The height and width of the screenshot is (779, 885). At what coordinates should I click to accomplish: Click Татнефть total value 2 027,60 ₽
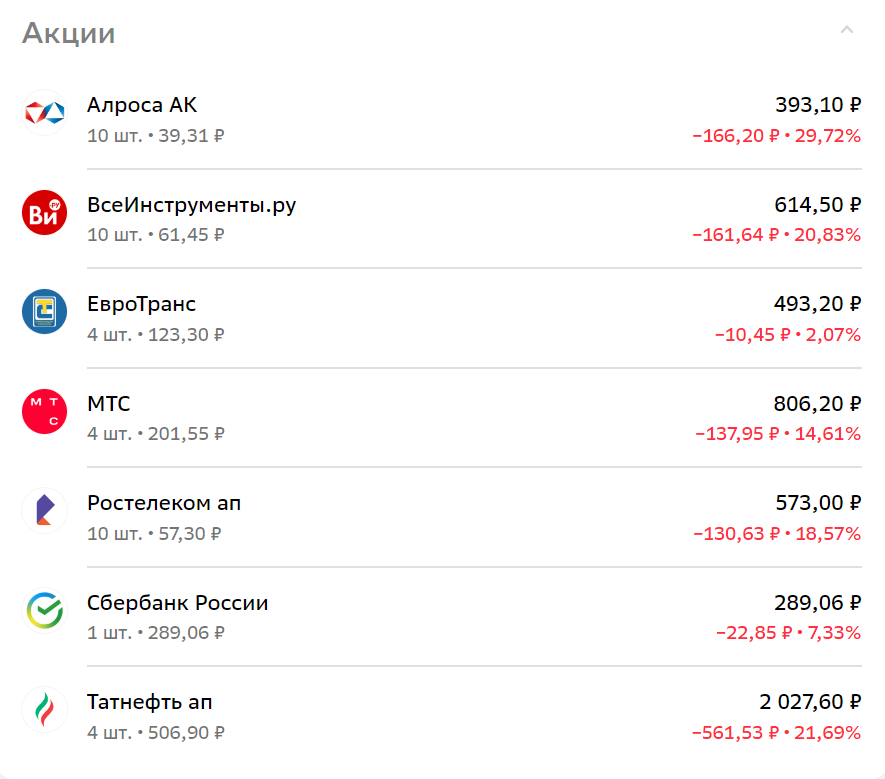tap(810, 702)
